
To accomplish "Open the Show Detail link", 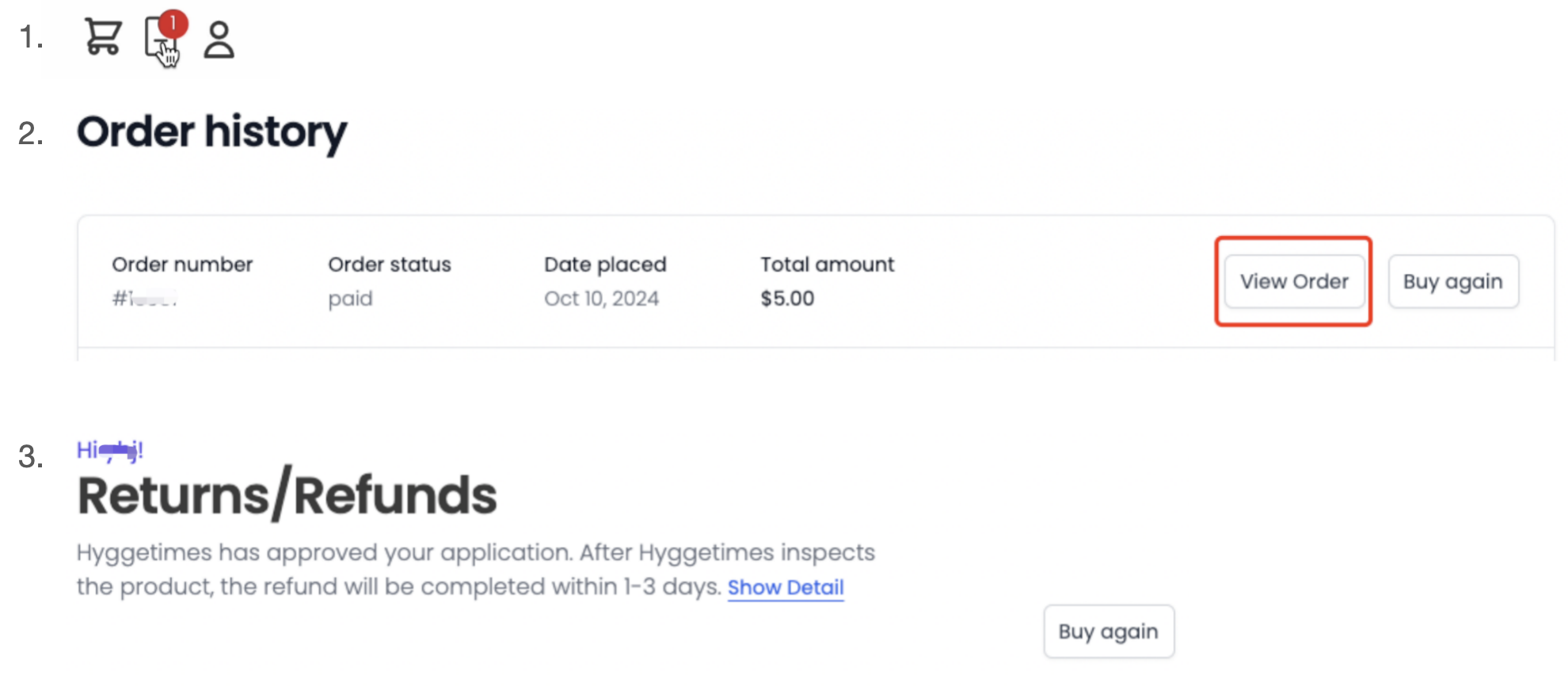I will pyautogui.click(x=786, y=588).
